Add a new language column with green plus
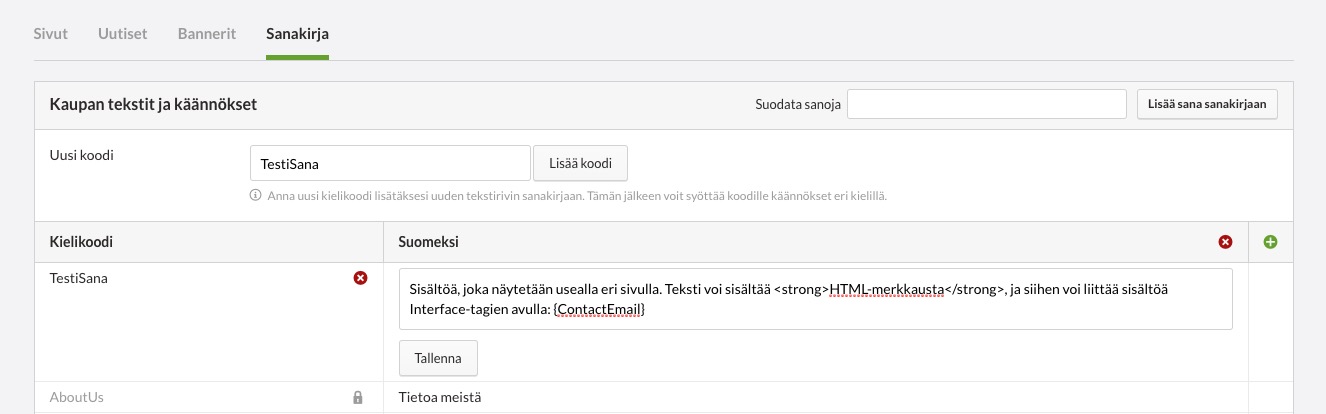The width and height of the screenshot is (1326, 414). 1271,242
